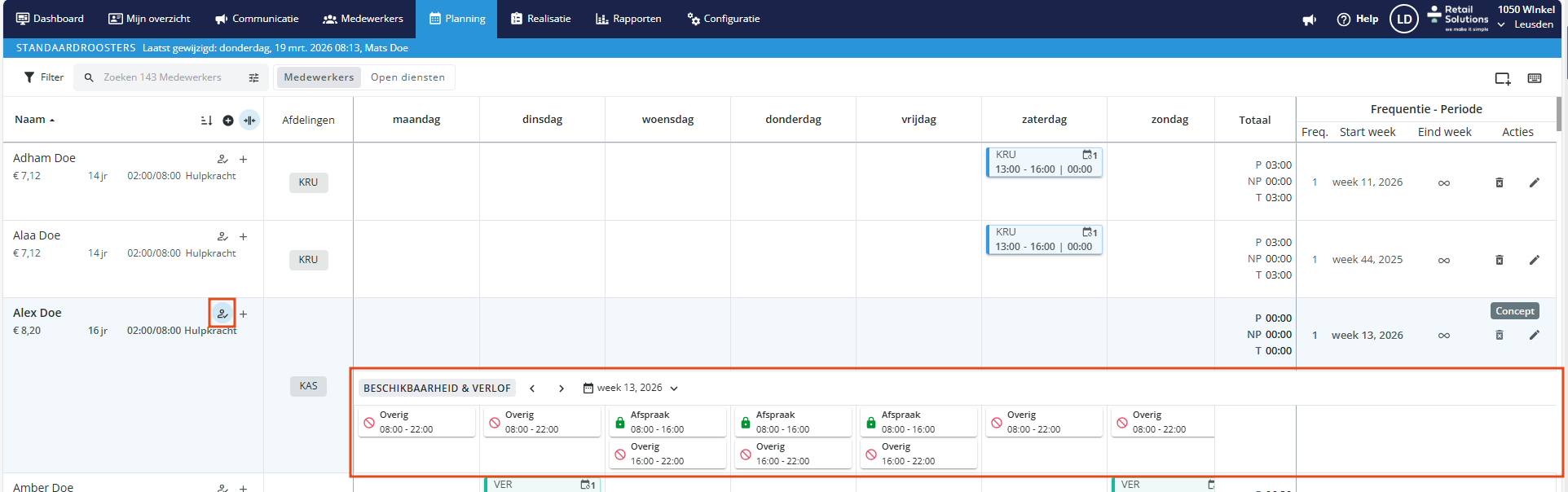Delete Adham Doe's standard roster
The width and height of the screenshot is (1568, 492).
[x=1499, y=182]
